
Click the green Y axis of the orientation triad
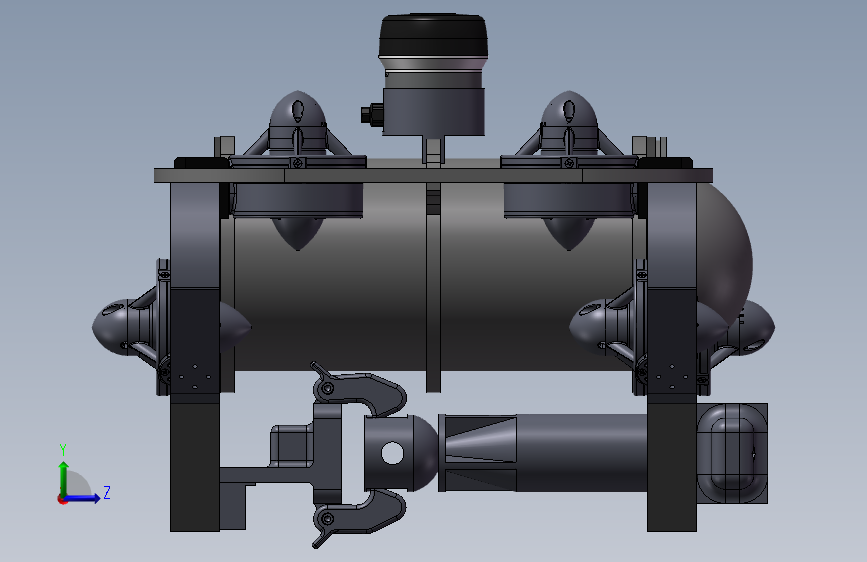point(63,479)
